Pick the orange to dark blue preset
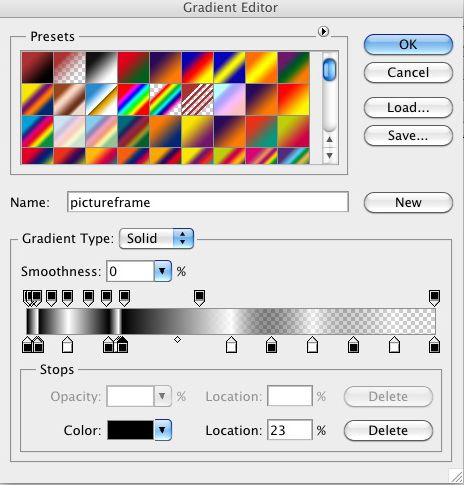Image resolution: width=464 pixels, height=485 pixels. click(165, 131)
